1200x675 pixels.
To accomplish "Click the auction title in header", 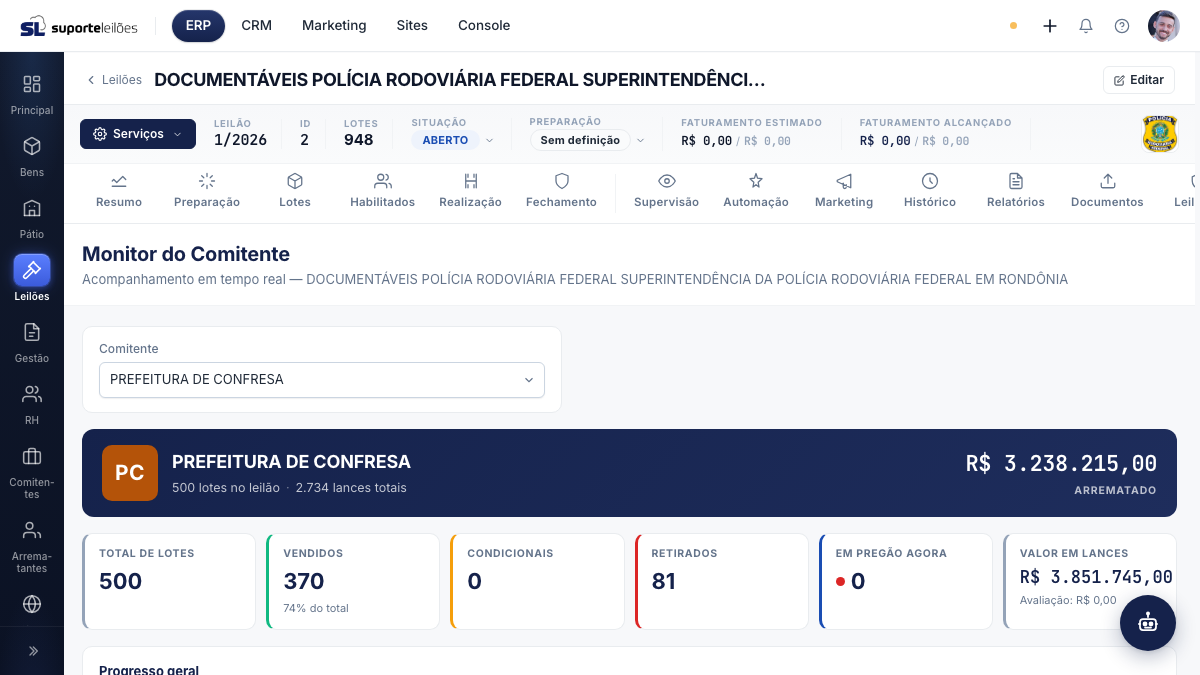I will point(460,80).
